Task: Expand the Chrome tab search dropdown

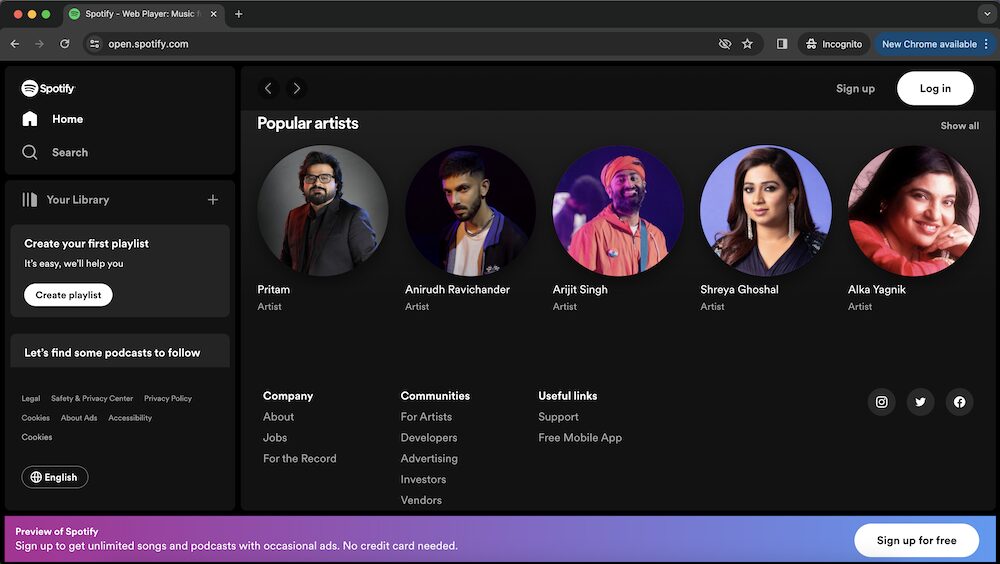Action: pyautogui.click(x=986, y=14)
